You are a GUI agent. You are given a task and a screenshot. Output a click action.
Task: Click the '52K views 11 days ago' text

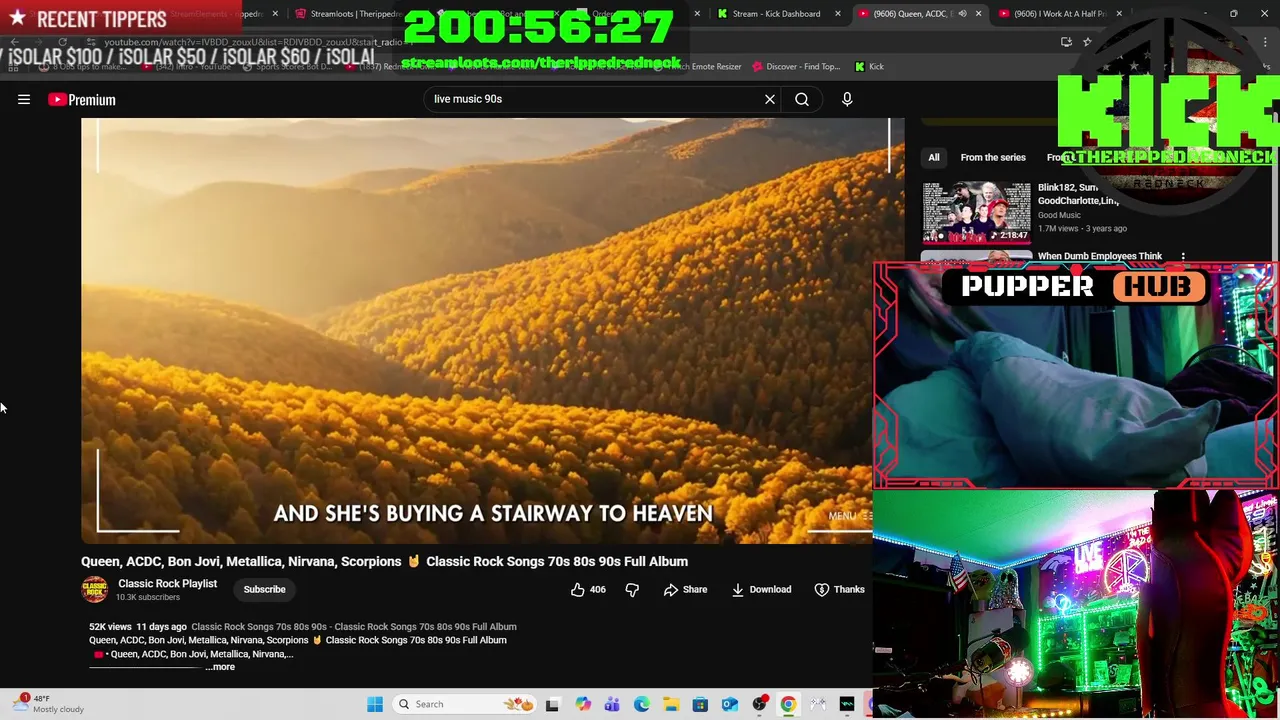click(x=138, y=627)
